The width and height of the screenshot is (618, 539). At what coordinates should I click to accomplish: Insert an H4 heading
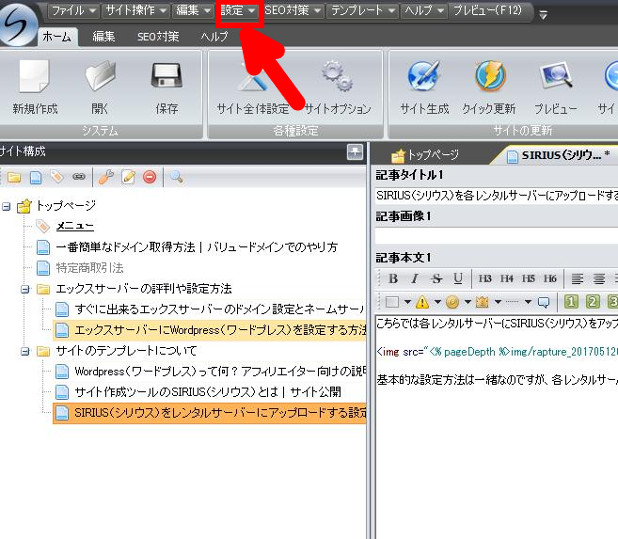pyautogui.click(x=506, y=279)
